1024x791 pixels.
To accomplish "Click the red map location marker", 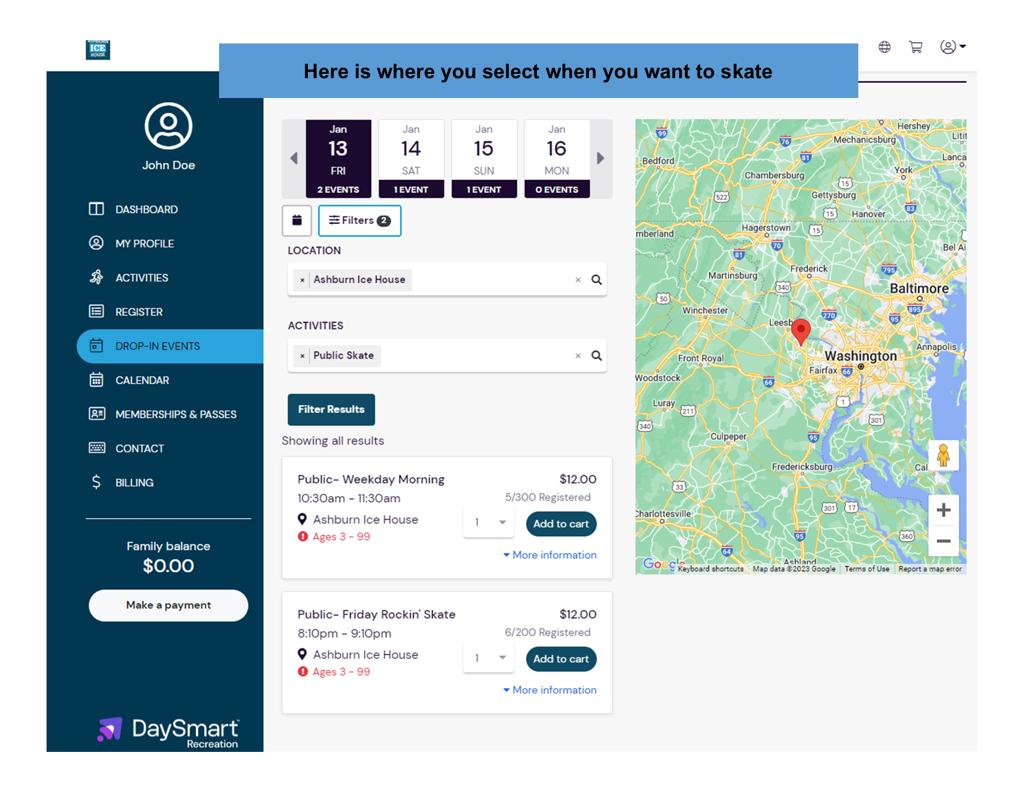I will [x=800, y=331].
